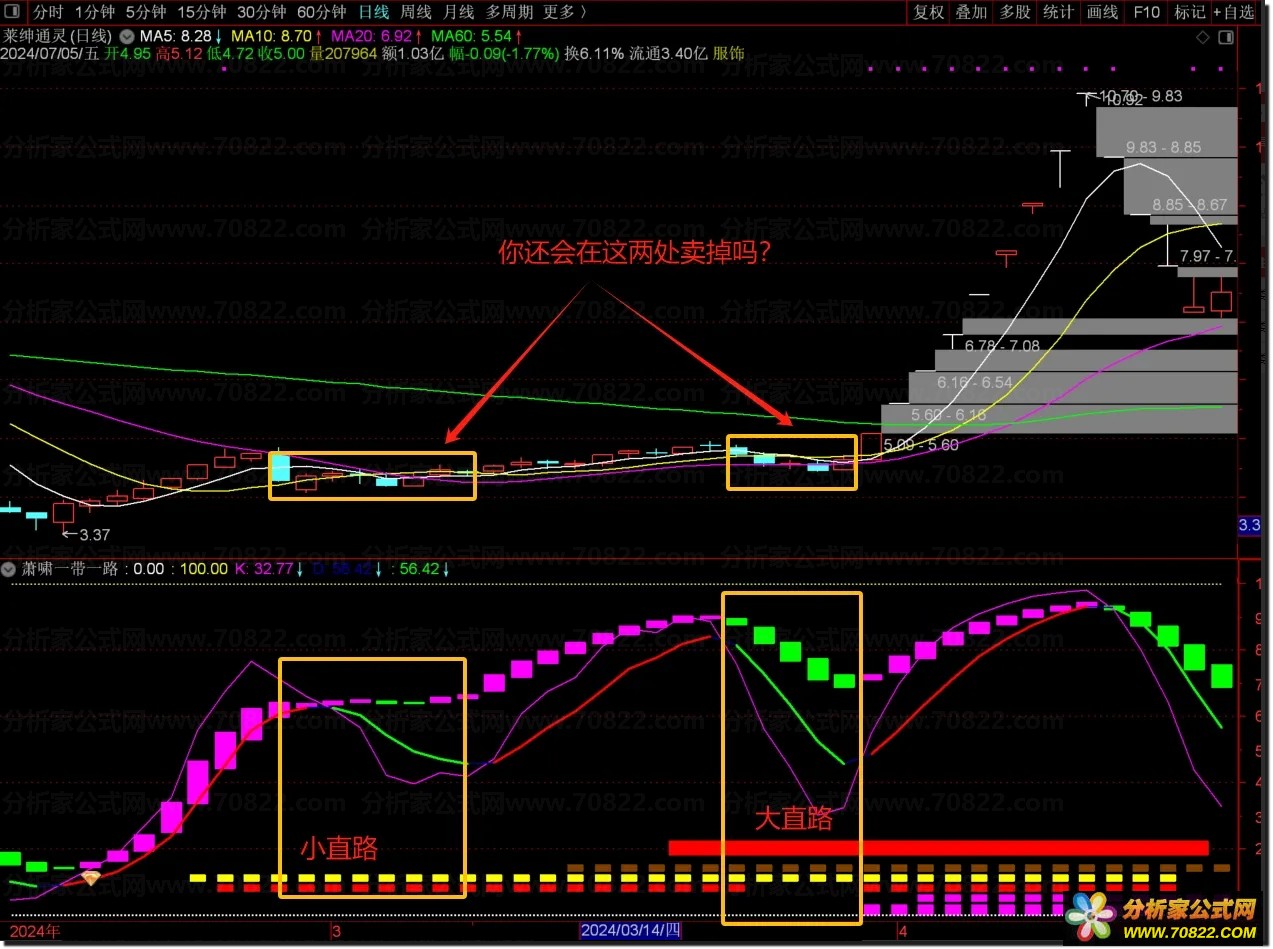The width and height of the screenshot is (1273, 949).
Task: Click the 6.16 - 6.54 gap zone label
Action: click(x=975, y=382)
